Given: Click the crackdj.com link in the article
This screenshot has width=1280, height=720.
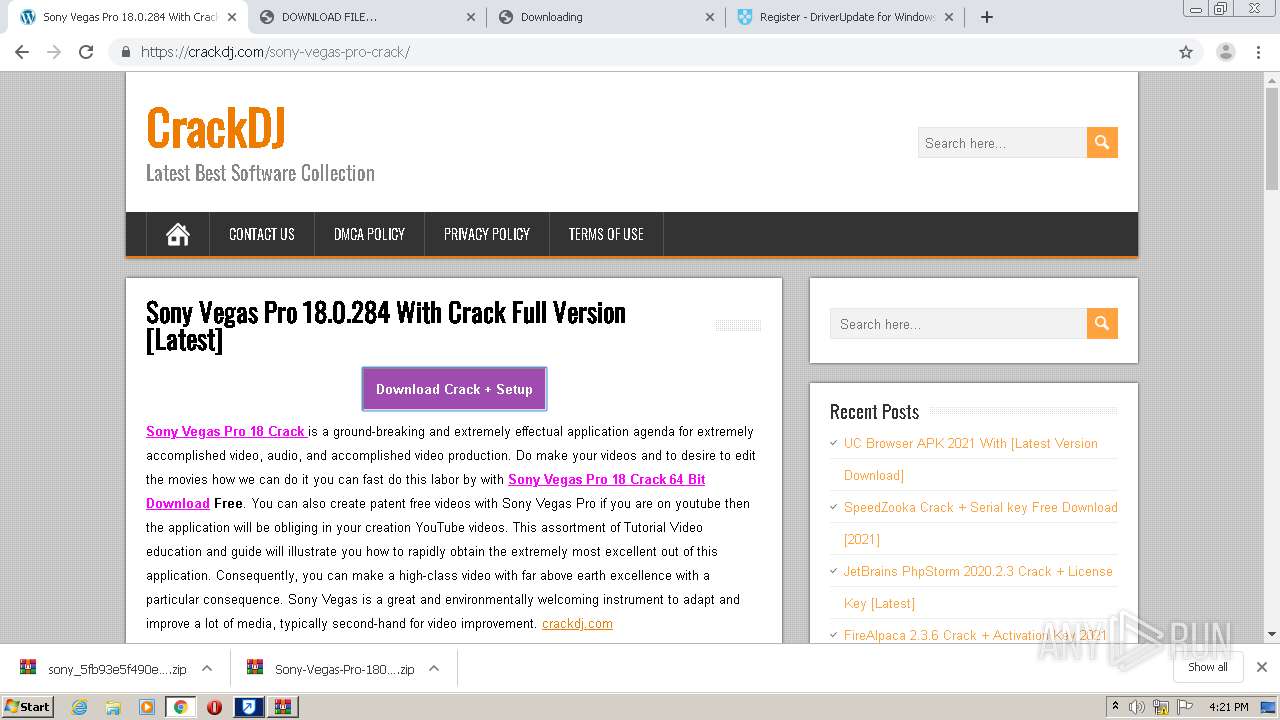Looking at the screenshot, I should point(577,624).
